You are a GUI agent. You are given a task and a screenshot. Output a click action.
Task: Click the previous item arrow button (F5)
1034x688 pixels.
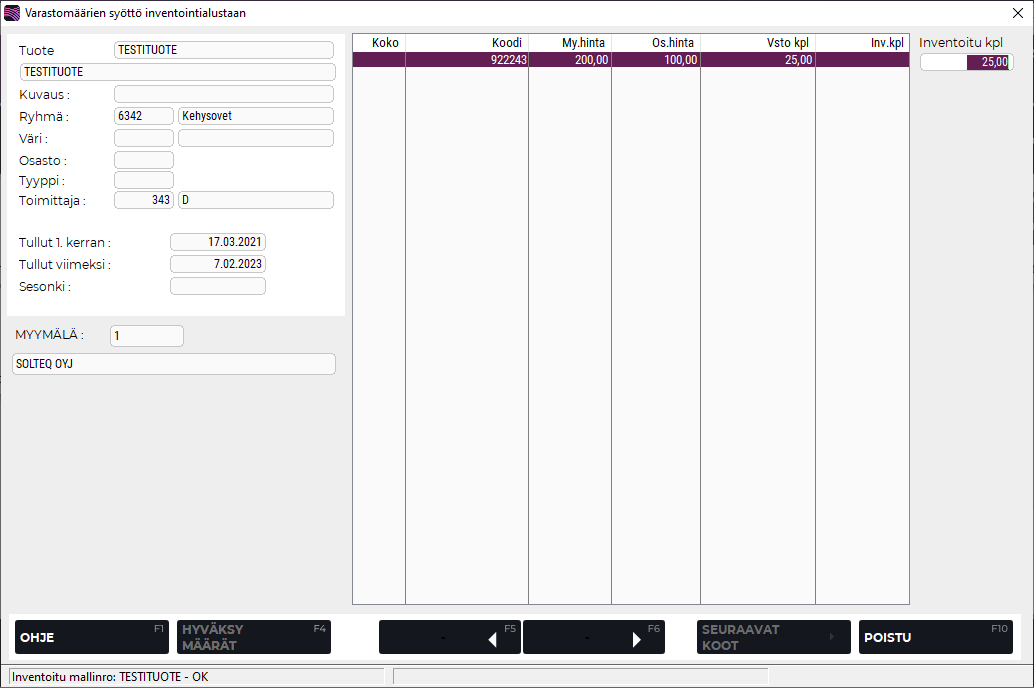click(x=449, y=637)
